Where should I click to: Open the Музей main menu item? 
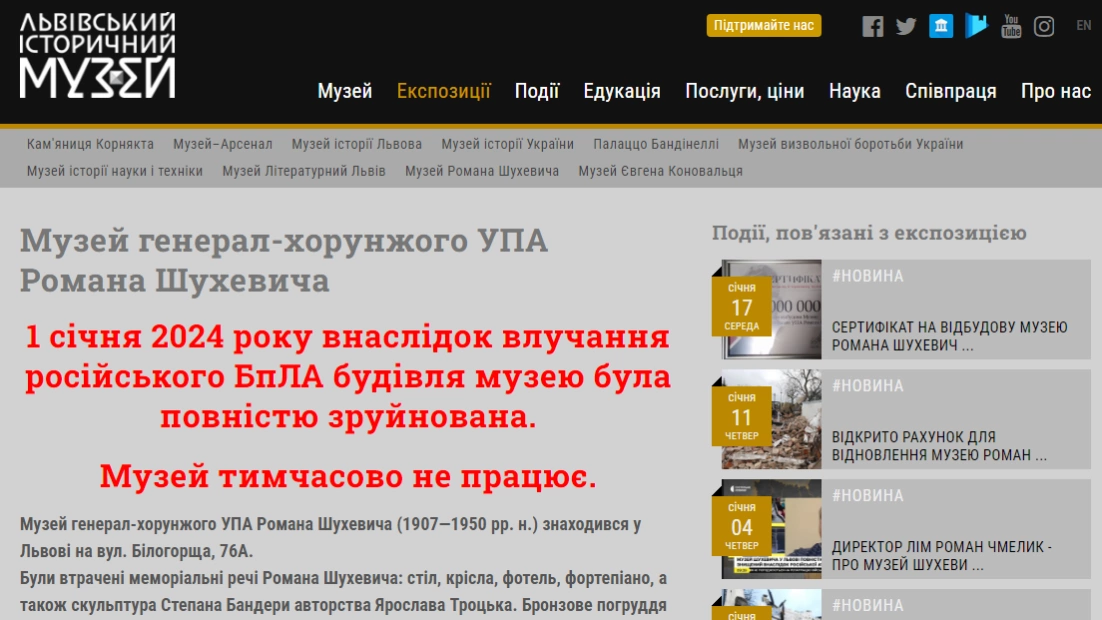pyautogui.click(x=345, y=91)
